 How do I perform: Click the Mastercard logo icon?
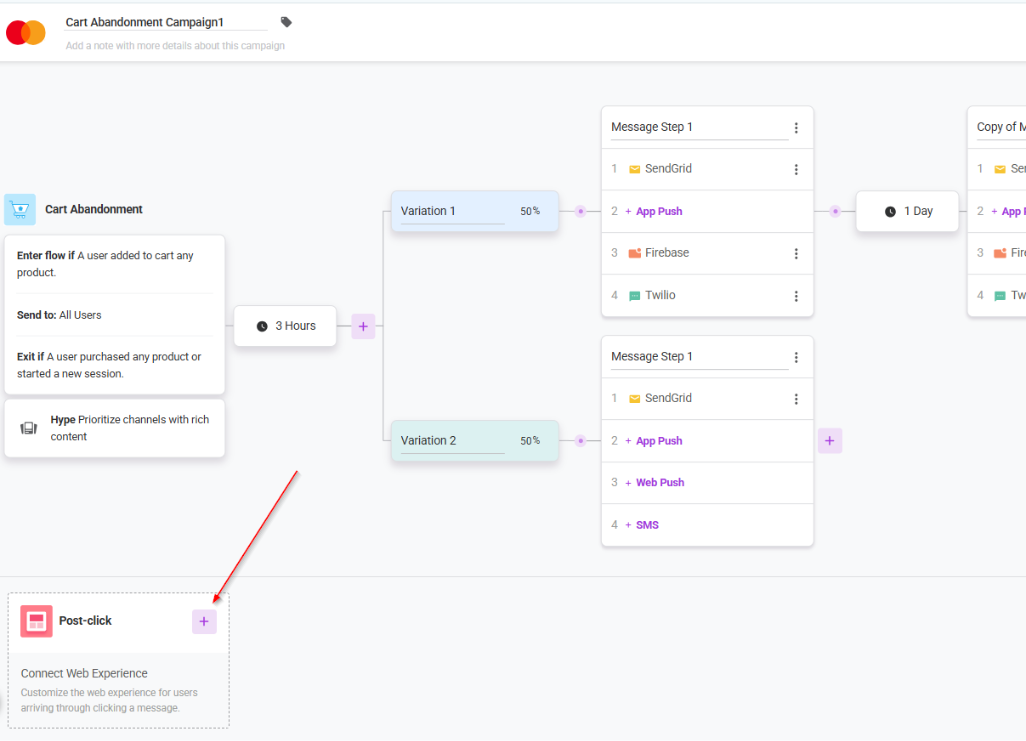26,32
